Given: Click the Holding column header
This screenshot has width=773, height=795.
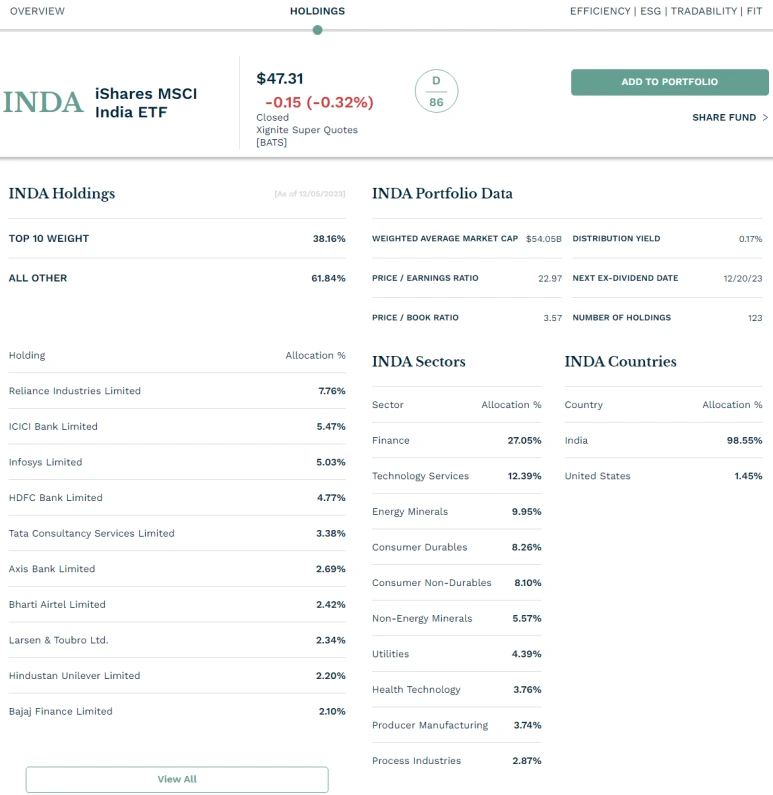Looking at the screenshot, I should (27, 355).
